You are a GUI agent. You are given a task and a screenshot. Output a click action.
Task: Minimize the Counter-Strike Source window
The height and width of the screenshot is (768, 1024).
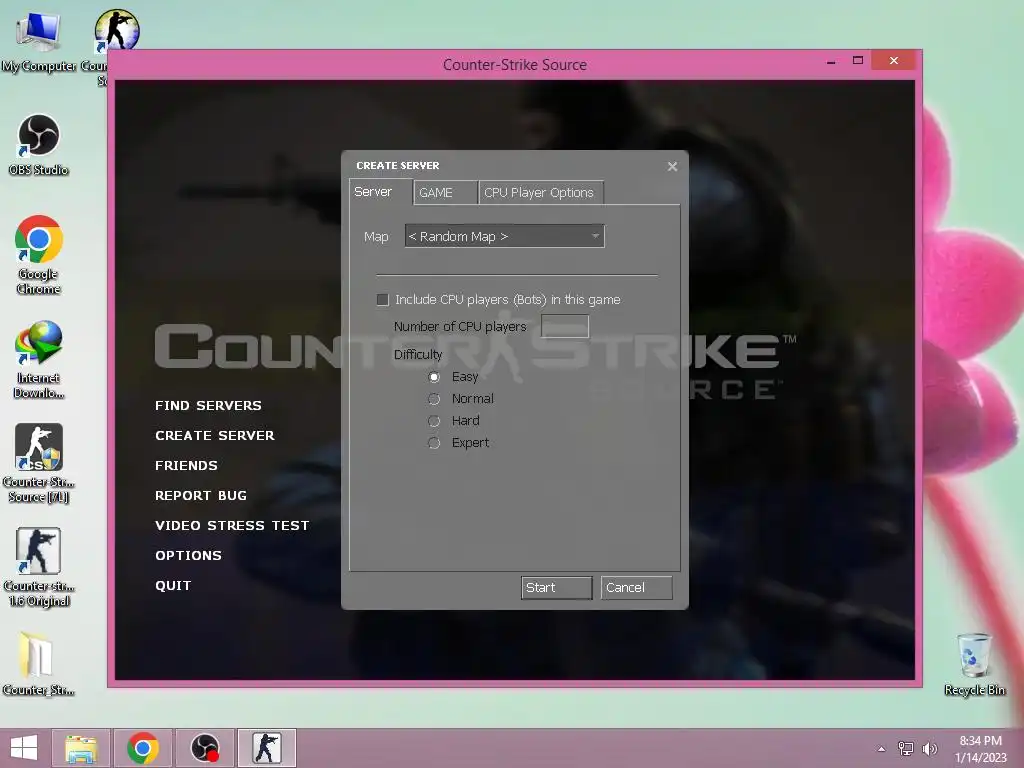pos(831,61)
